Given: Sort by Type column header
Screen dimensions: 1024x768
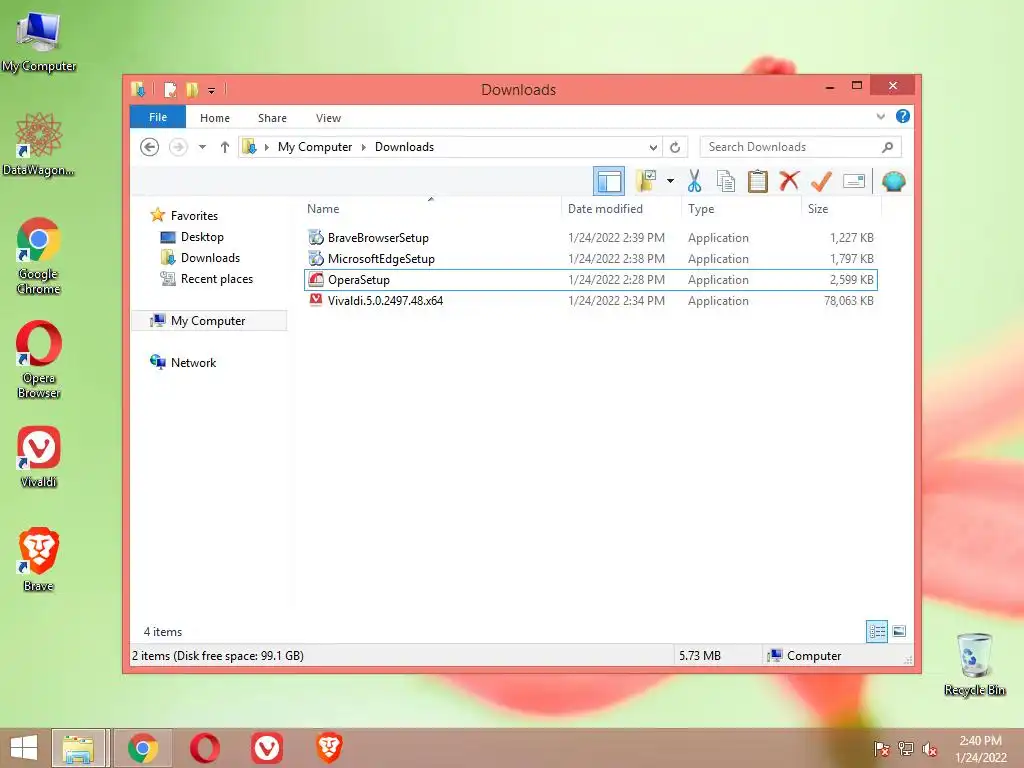Looking at the screenshot, I should tap(701, 208).
